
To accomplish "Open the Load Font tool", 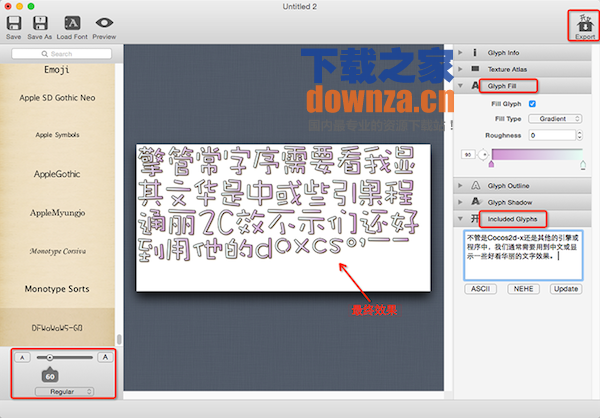I will pyautogui.click(x=72, y=23).
